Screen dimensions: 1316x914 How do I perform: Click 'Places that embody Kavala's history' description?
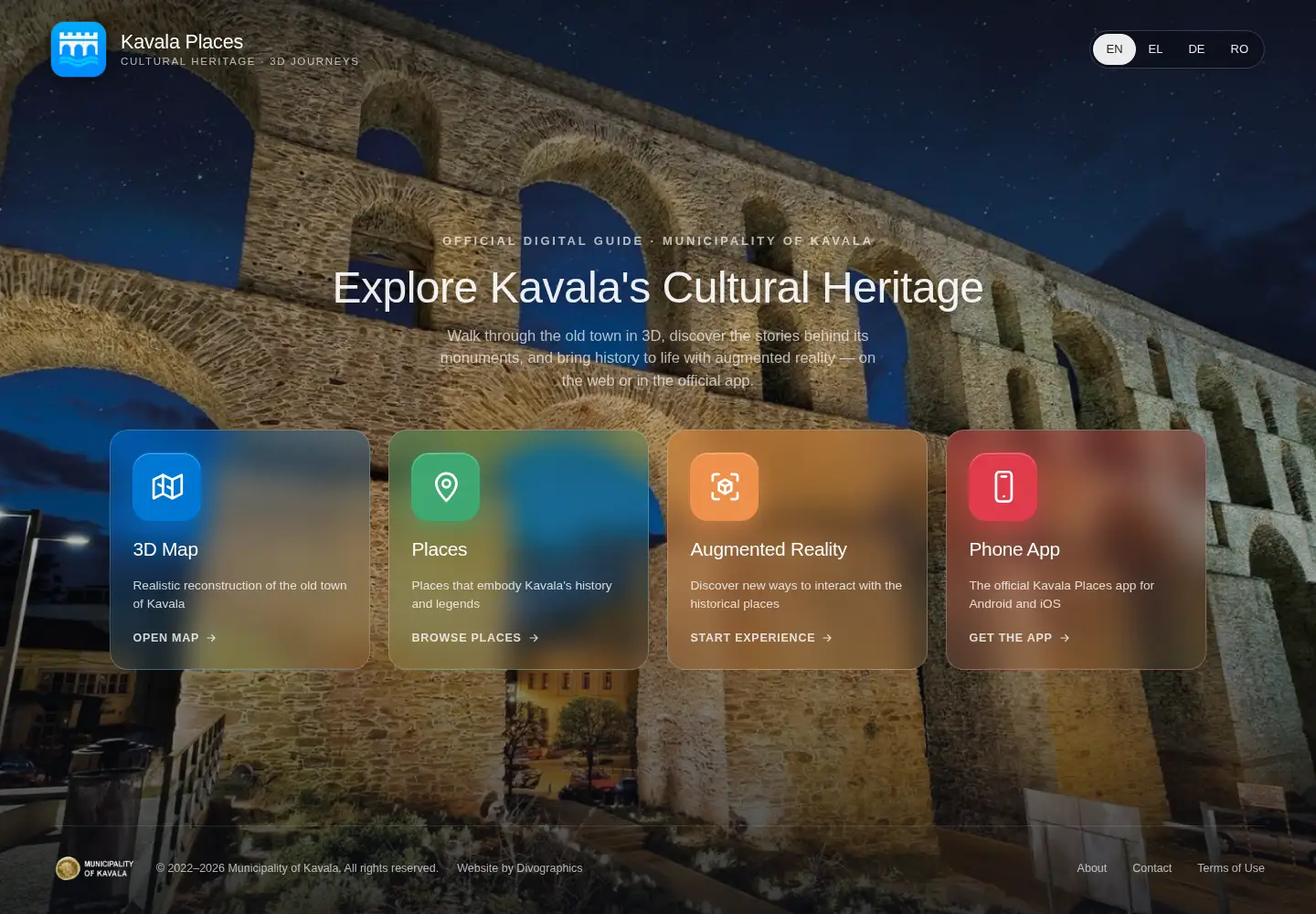tap(512, 594)
